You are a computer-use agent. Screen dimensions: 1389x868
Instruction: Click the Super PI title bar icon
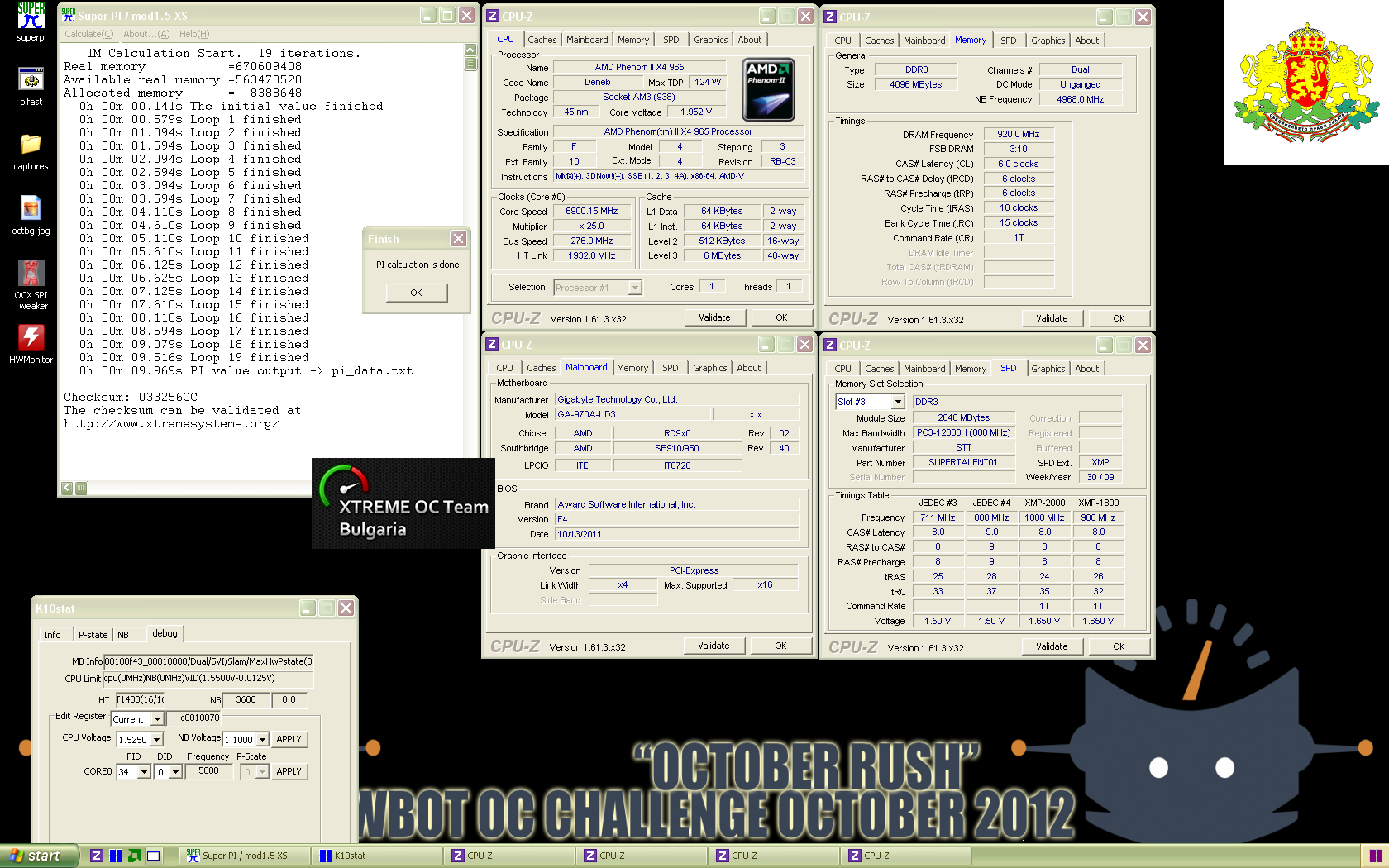(69, 15)
